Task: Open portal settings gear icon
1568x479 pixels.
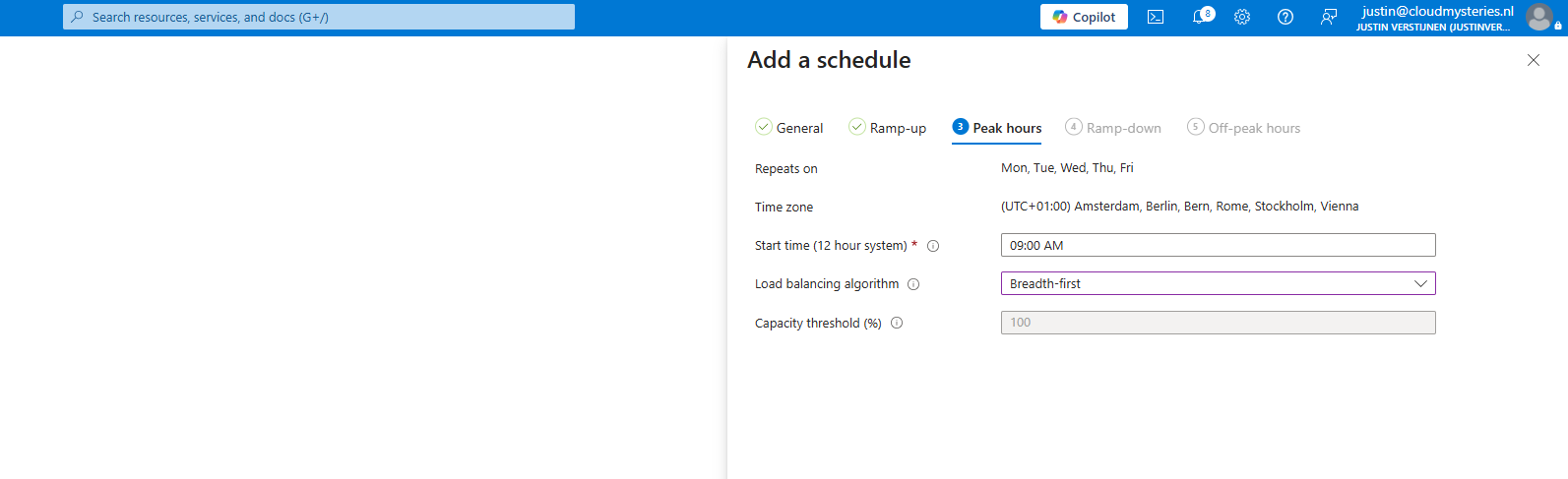Action: click(1242, 17)
